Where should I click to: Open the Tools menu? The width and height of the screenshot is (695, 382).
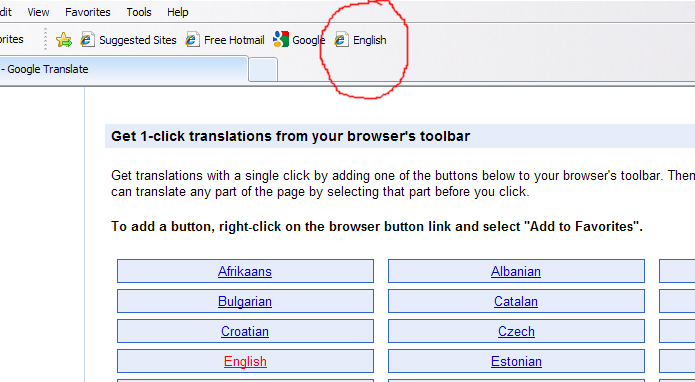point(139,12)
